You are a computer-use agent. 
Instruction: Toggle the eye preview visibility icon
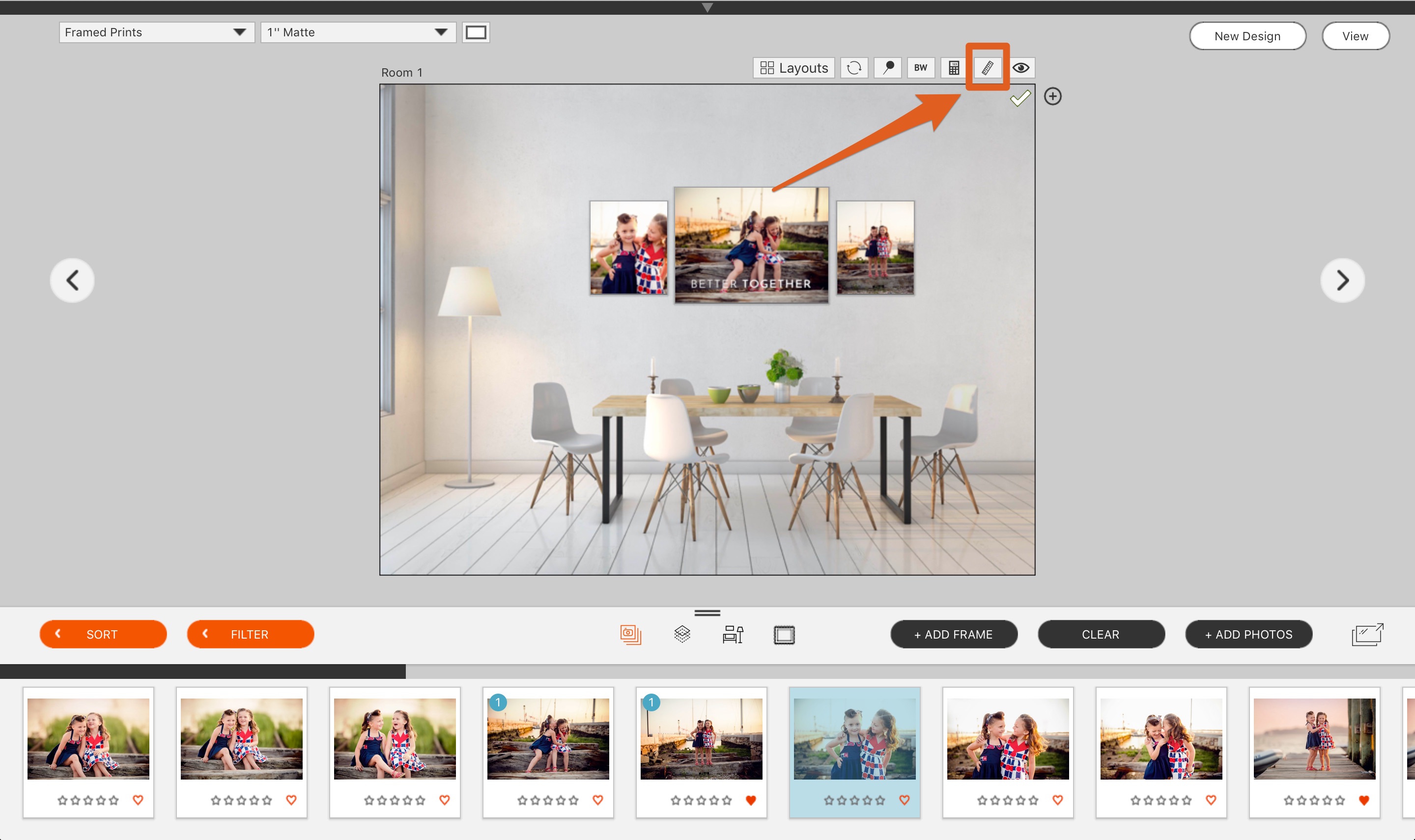(1021, 68)
